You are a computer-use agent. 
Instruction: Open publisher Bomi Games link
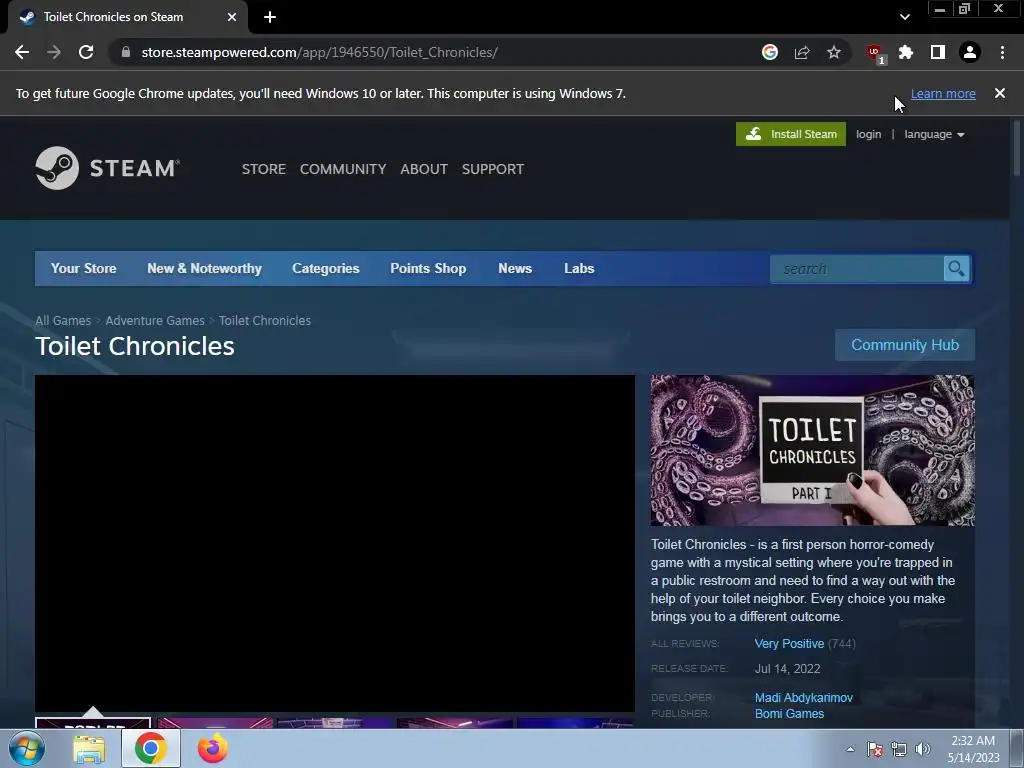[x=790, y=714]
